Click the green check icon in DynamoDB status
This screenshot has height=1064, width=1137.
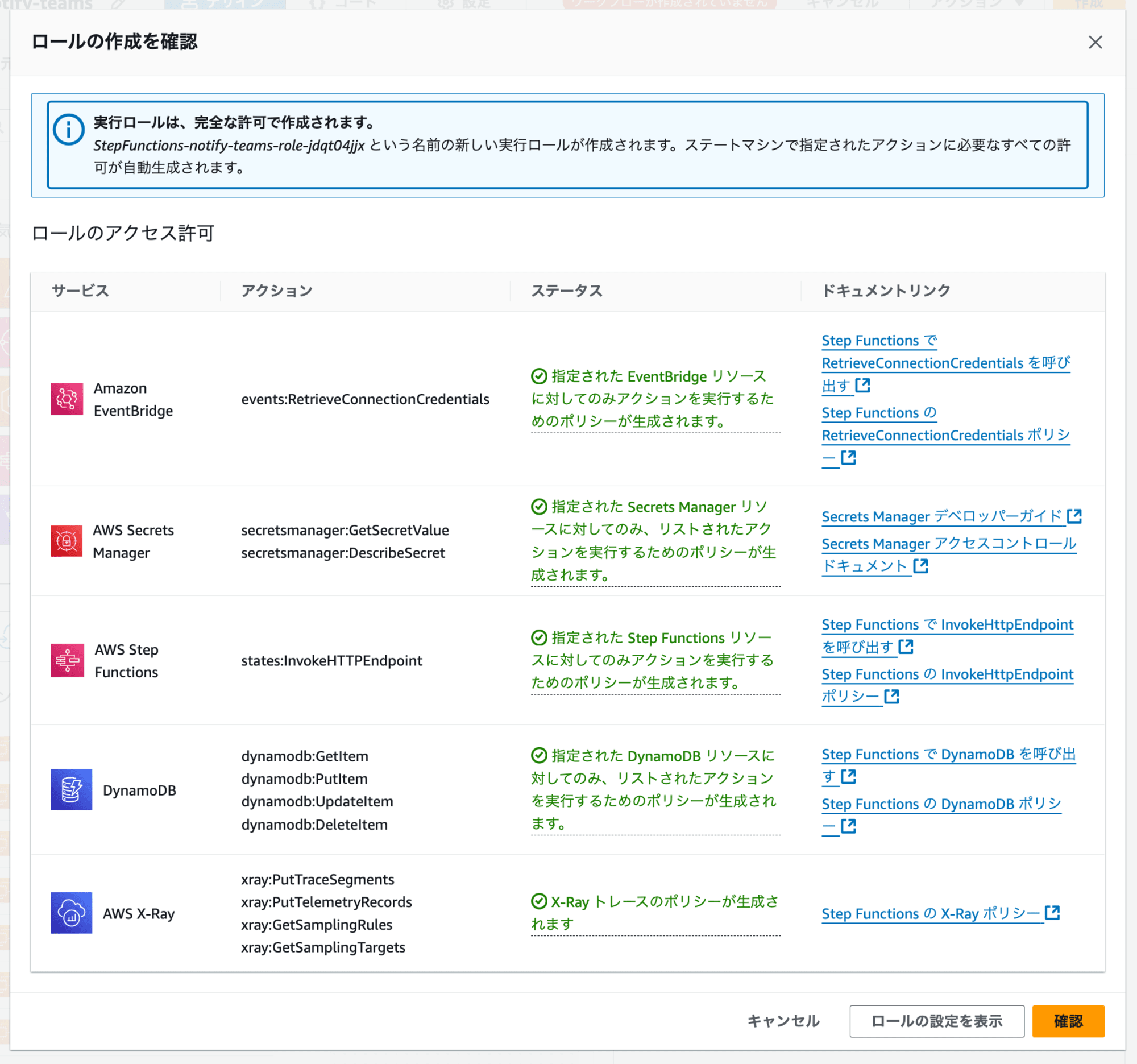(539, 755)
